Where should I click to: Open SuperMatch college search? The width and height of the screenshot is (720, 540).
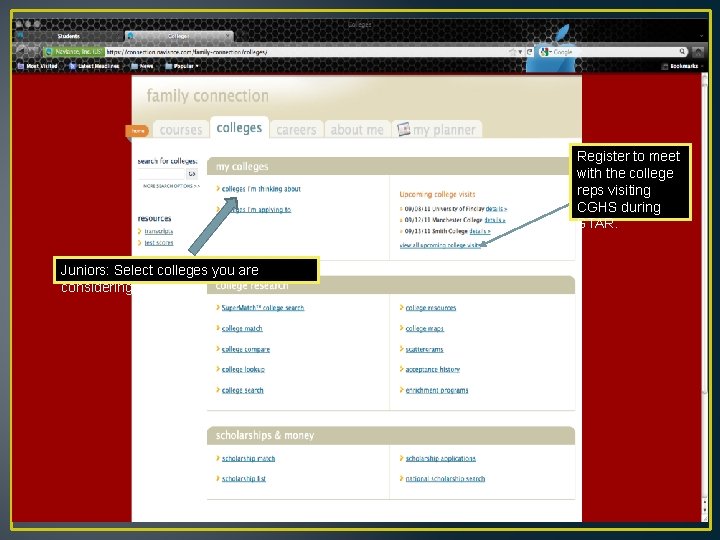(263, 308)
